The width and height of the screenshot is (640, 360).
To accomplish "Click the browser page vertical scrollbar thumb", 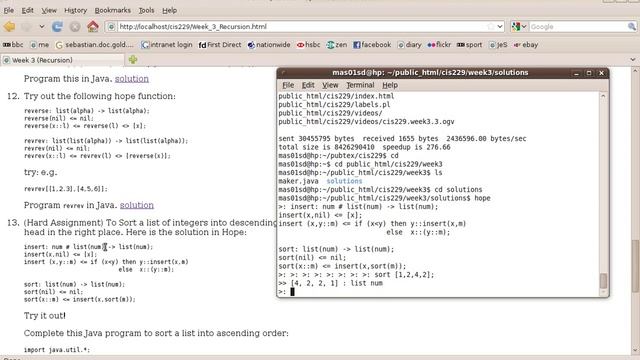I will coord(635,266).
